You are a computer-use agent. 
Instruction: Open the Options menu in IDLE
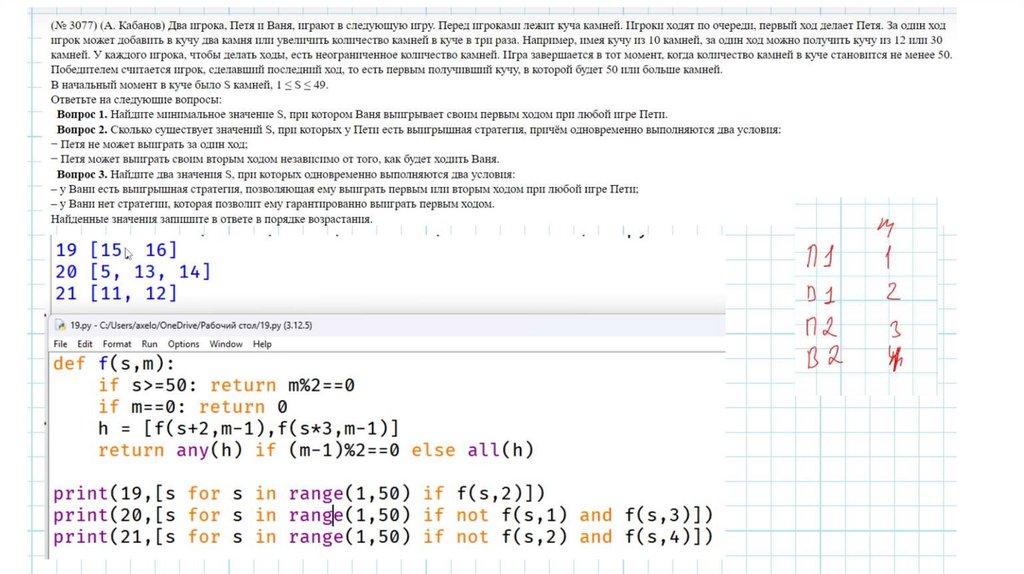coord(183,343)
